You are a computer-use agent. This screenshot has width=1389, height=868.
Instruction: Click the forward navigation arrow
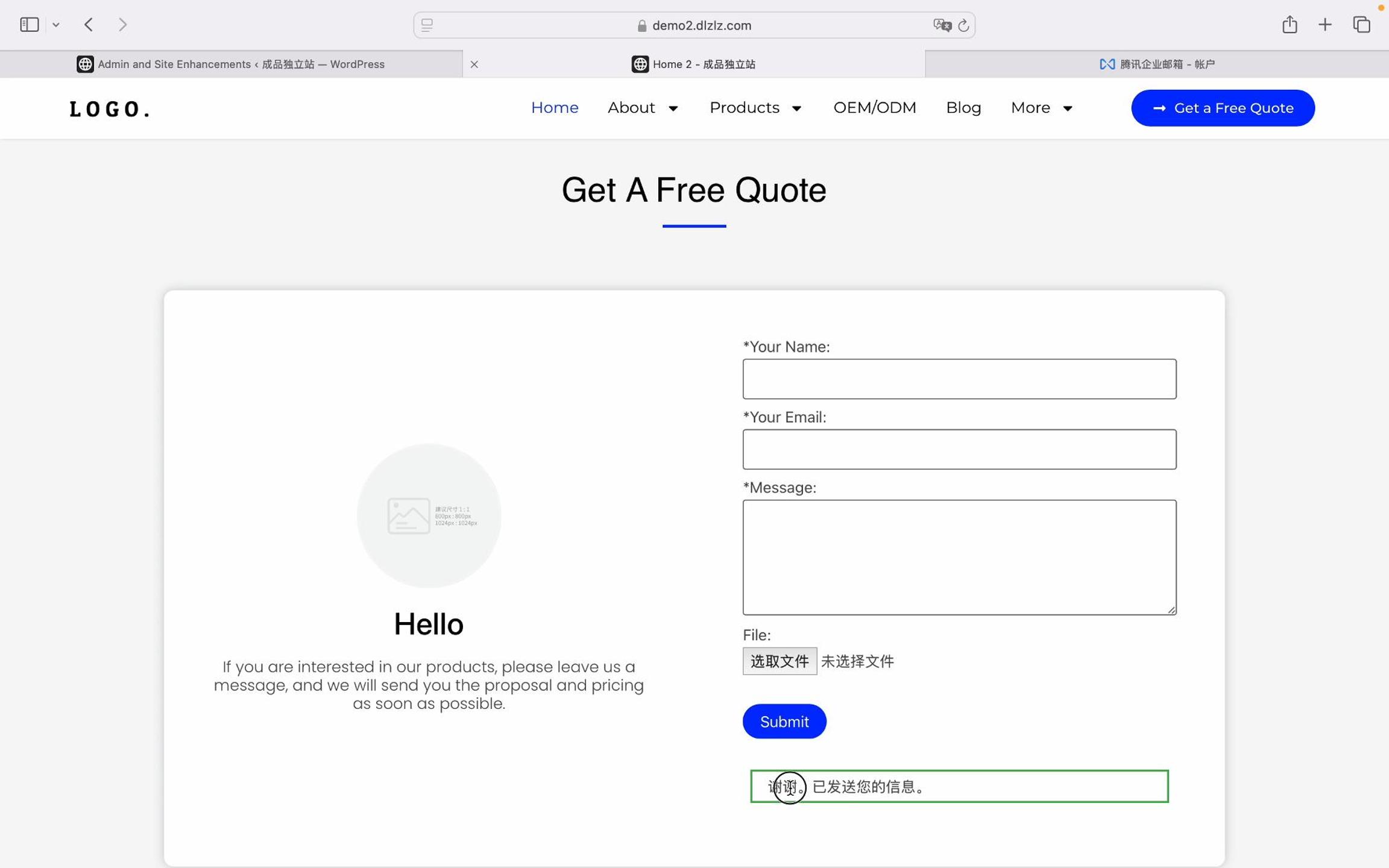pyautogui.click(x=123, y=25)
